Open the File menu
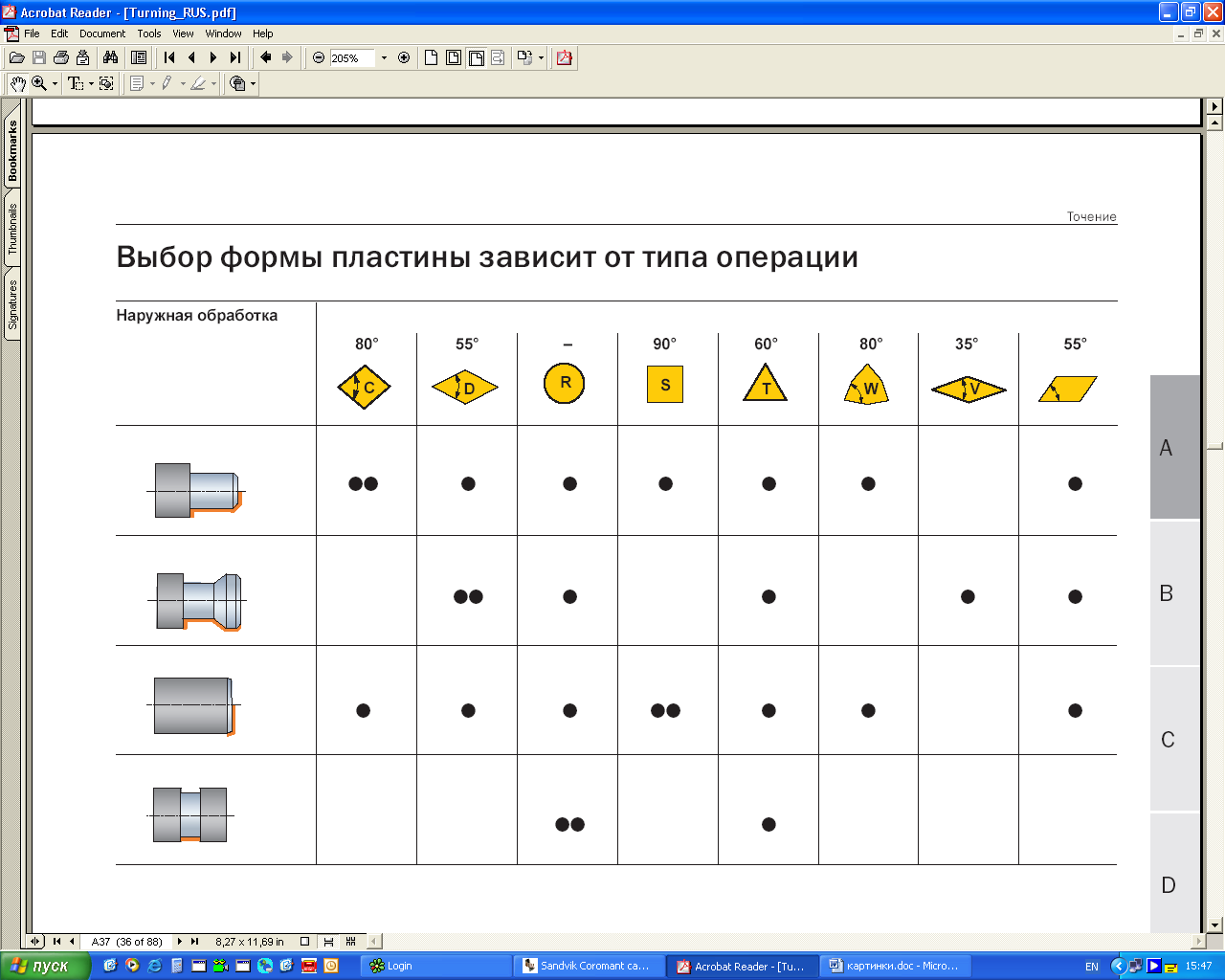 32,33
